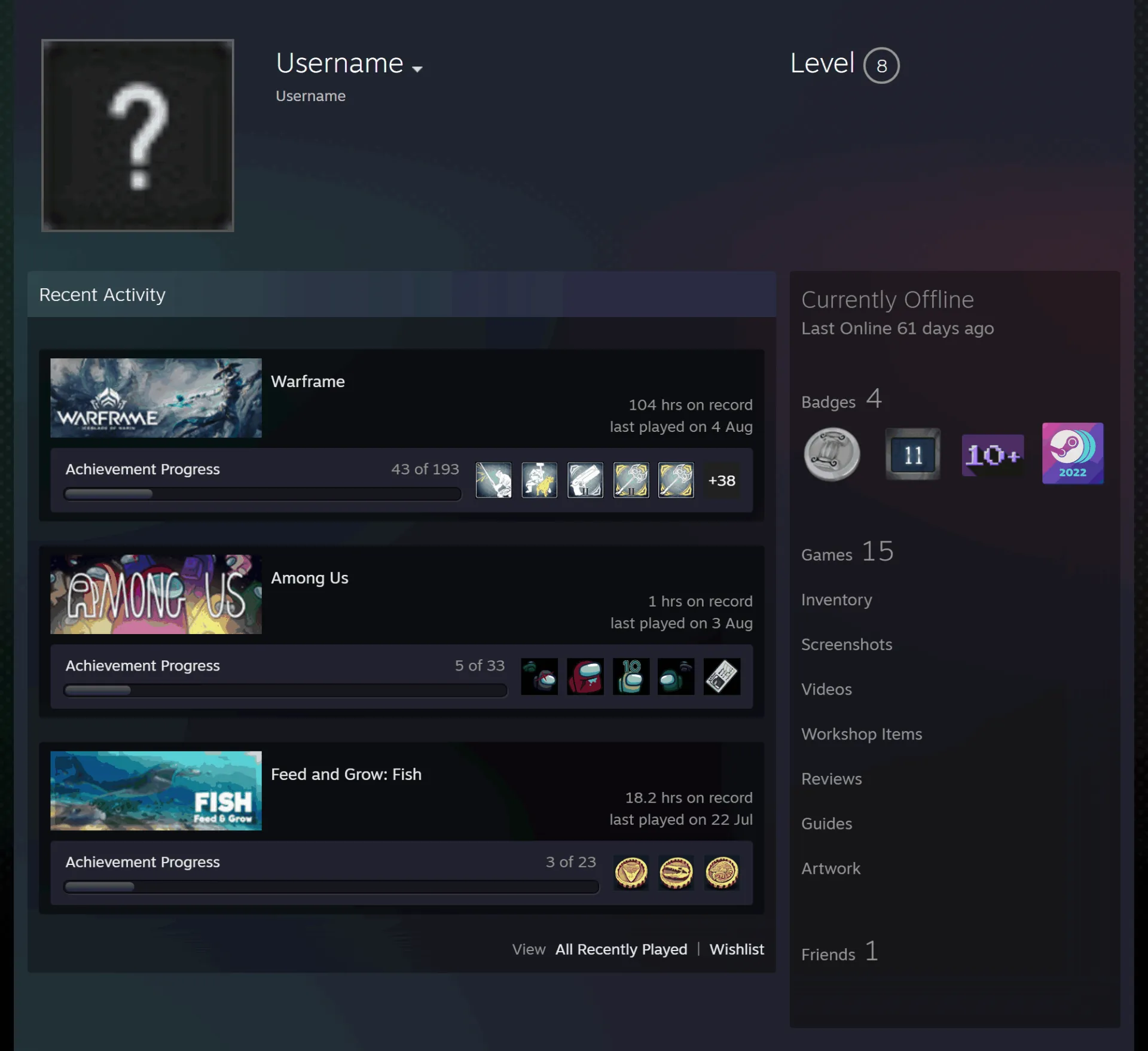This screenshot has height=1051, width=1148.
Task: View Among Us dark green crewmate achievement icon
Action: 676,677
